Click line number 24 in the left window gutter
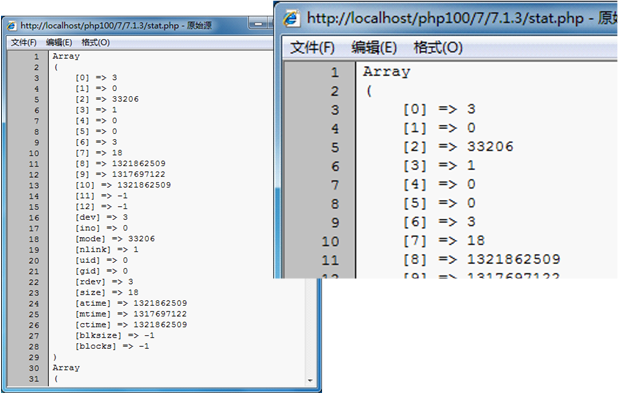Viewport: 618px width, 394px height. click(x=34, y=304)
